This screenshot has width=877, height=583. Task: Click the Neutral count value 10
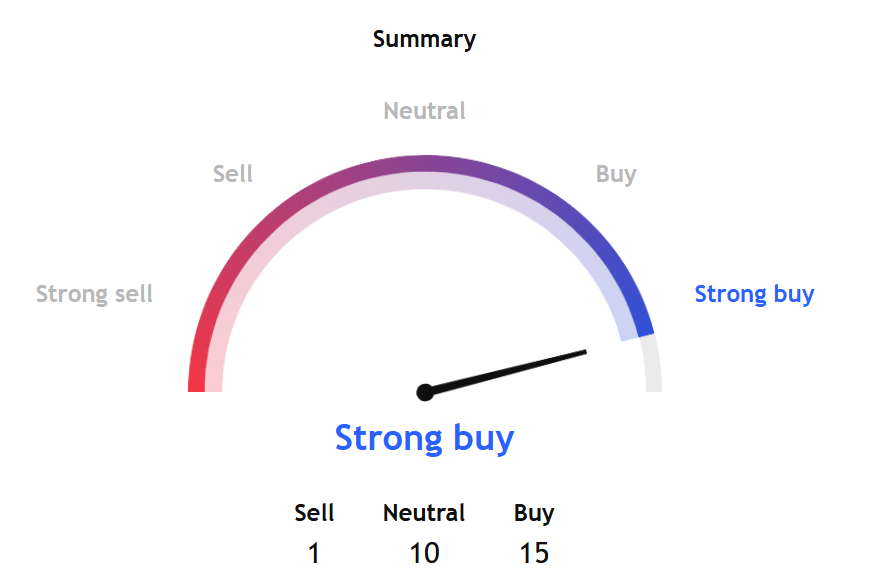(x=424, y=553)
